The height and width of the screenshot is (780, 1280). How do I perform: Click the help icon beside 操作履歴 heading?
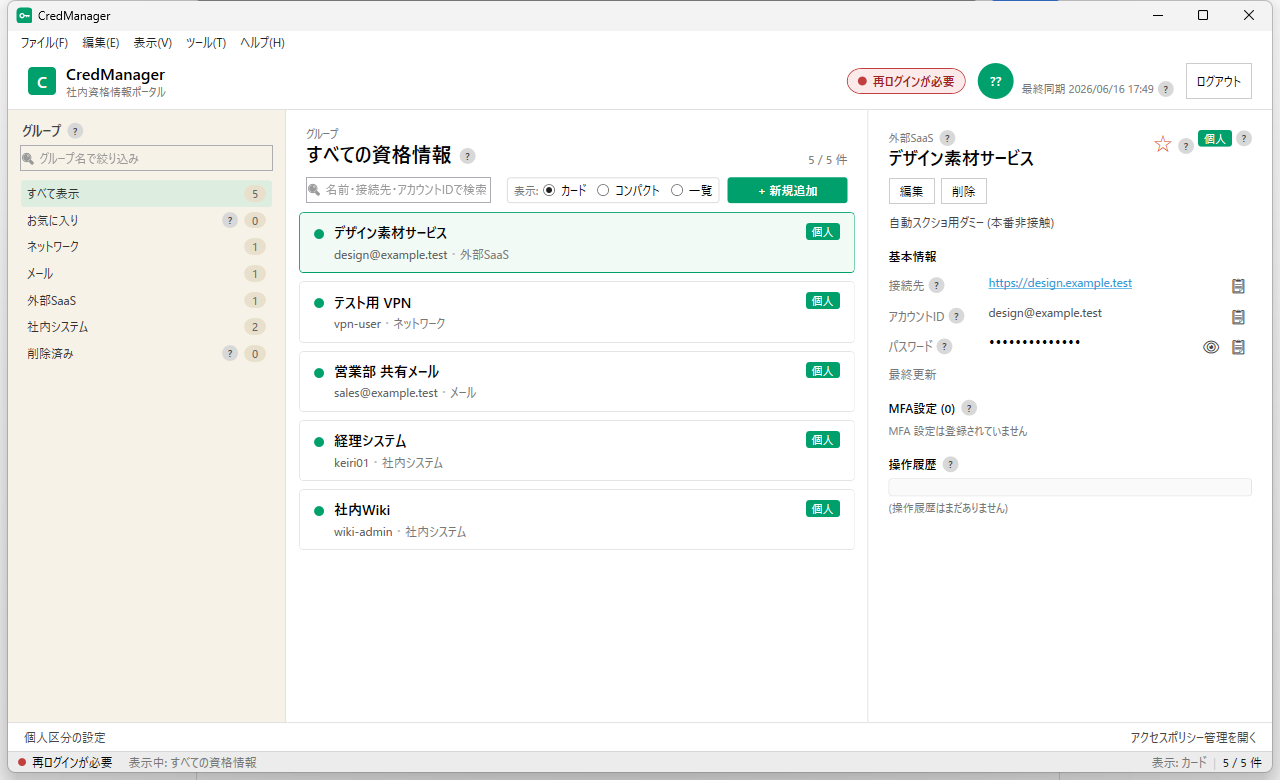point(950,464)
